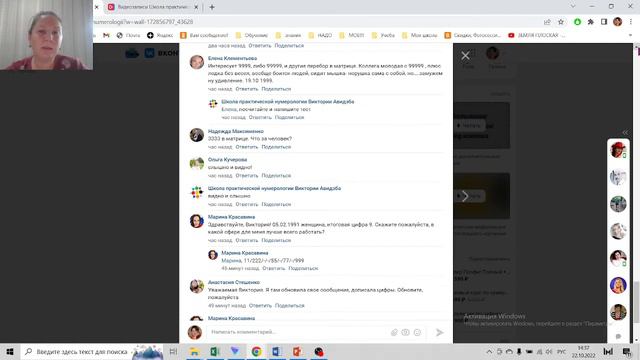Open the 'Почта' bookmark

coord(128,36)
